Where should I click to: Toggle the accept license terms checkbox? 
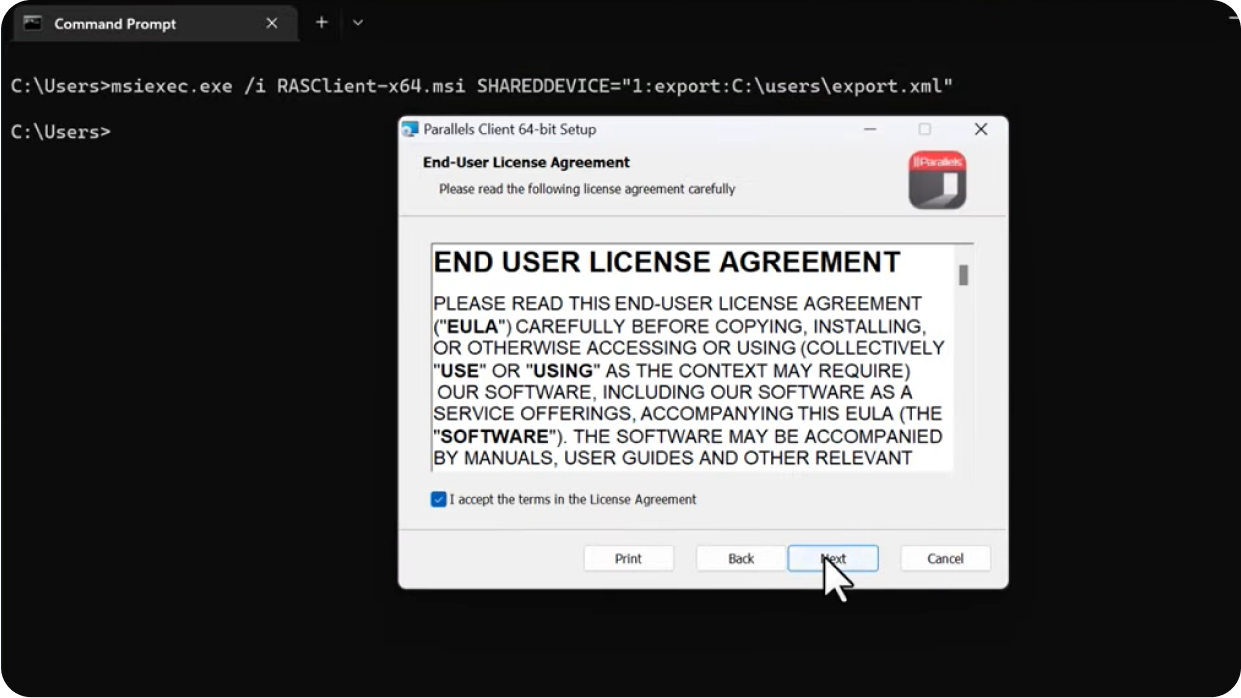tap(438, 499)
